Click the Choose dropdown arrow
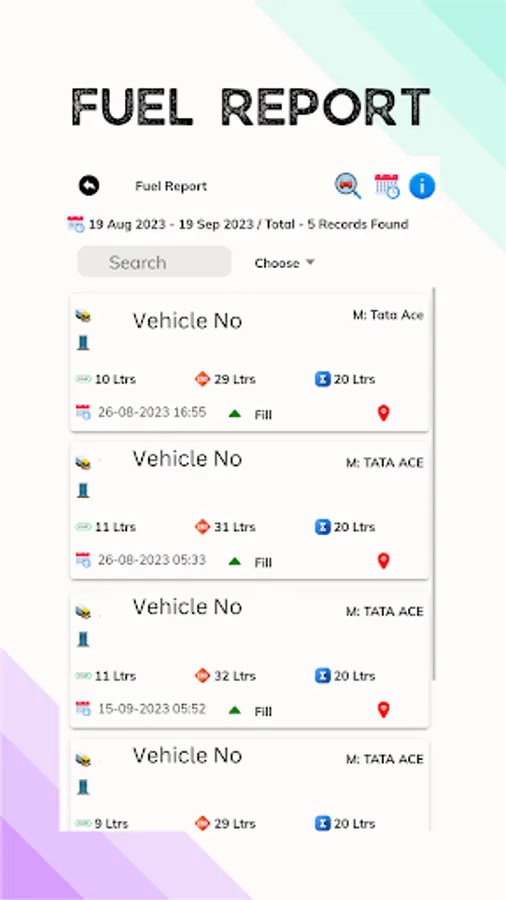The height and width of the screenshot is (900, 506). tap(310, 262)
